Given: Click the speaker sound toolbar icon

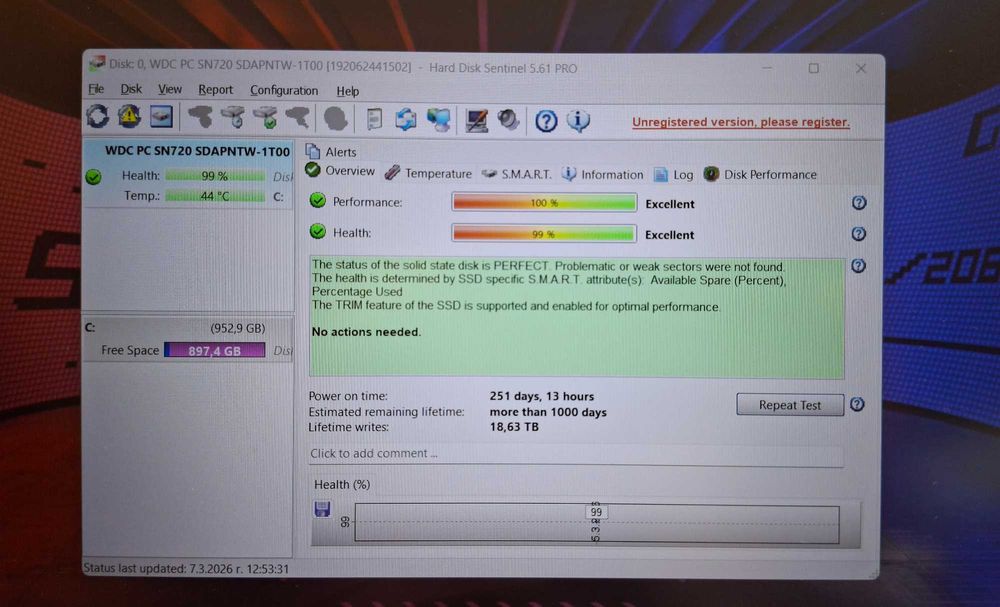Looking at the screenshot, I should point(508,120).
